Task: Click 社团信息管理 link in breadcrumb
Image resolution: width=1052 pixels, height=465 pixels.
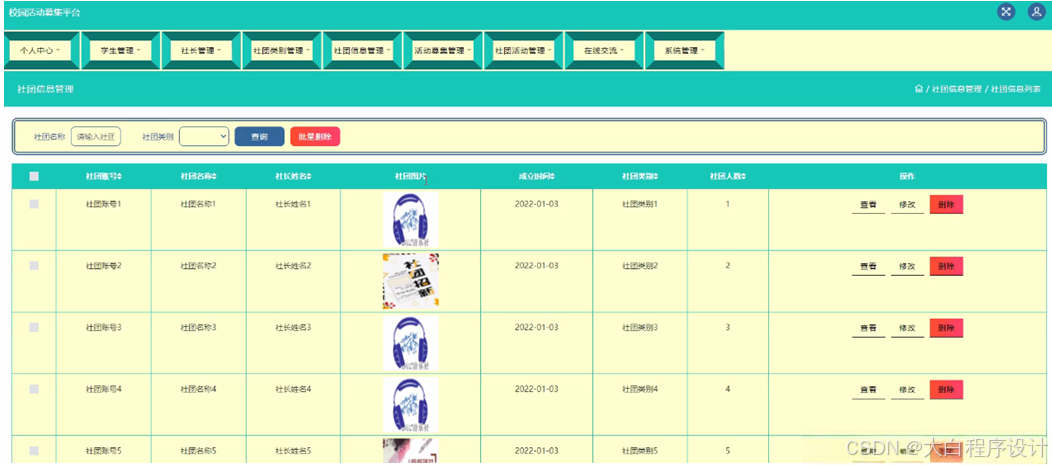Action: (956, 89)
